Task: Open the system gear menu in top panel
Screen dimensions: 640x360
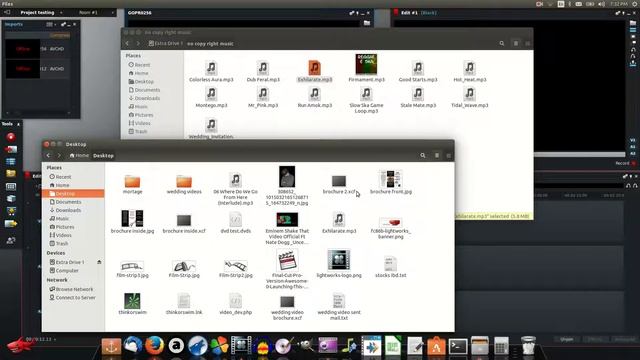Action: click(635, 4)
